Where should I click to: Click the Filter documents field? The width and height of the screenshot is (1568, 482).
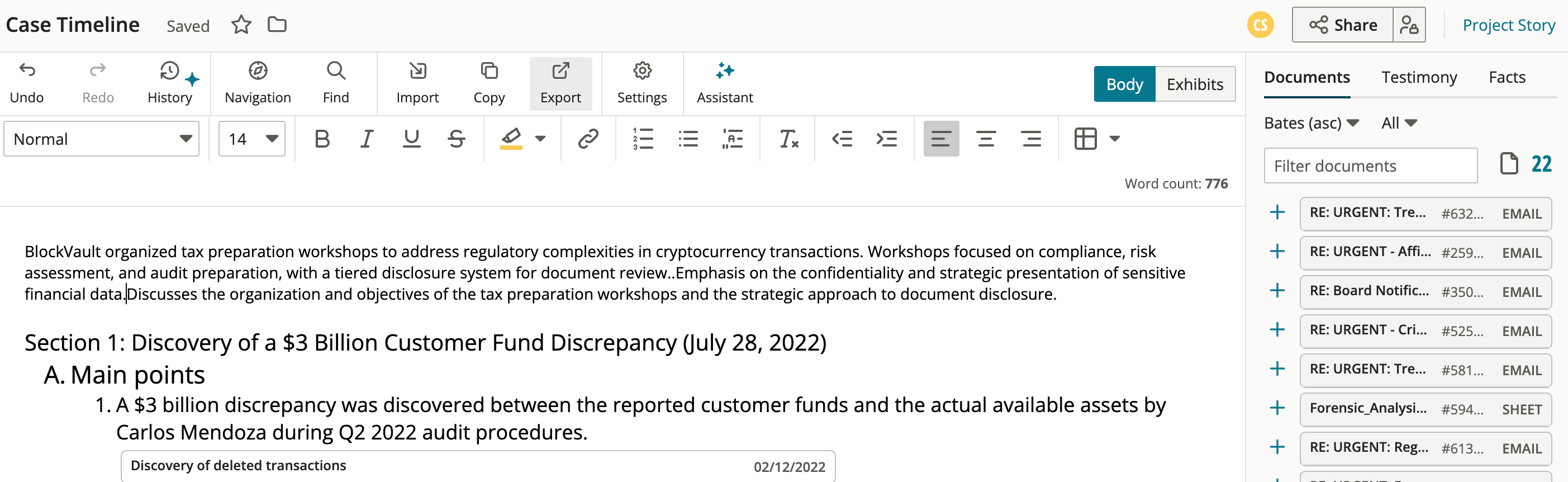(1370, 166)
